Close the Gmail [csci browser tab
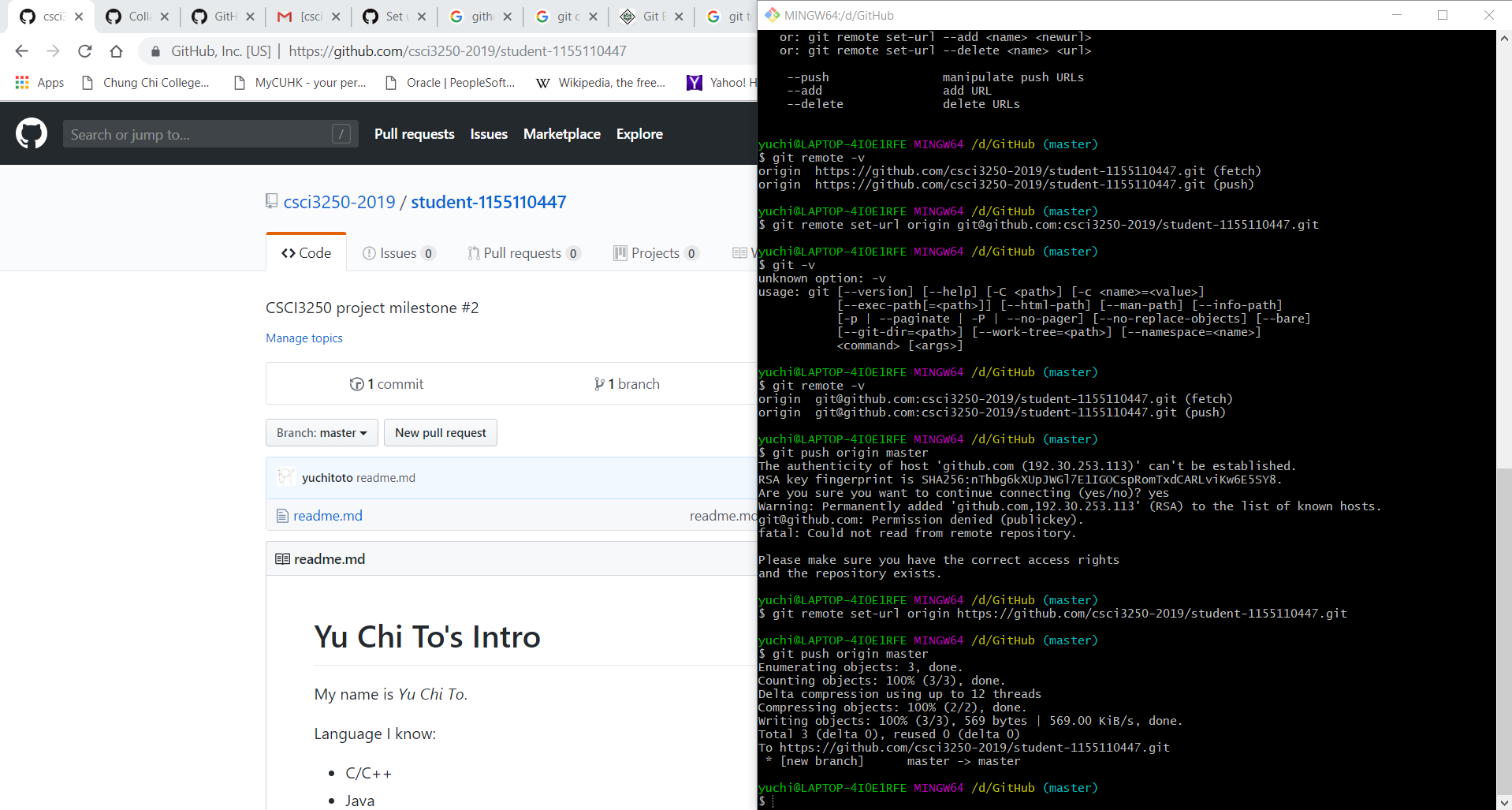 336,17
